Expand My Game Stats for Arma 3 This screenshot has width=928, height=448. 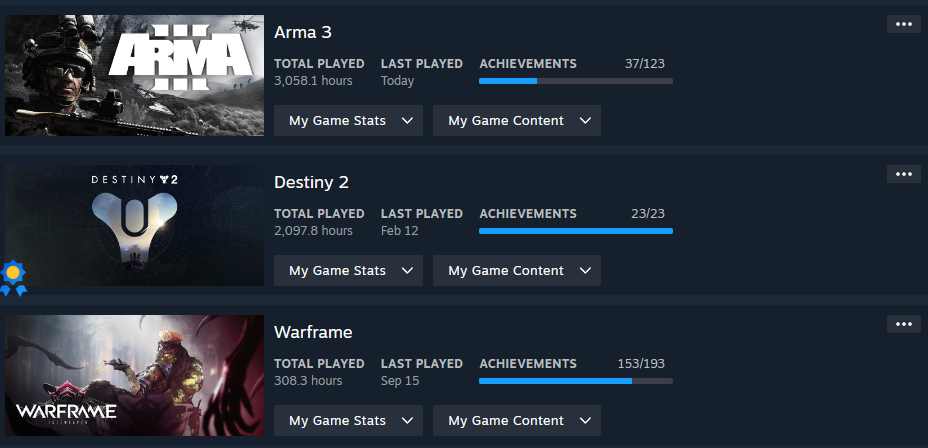pyautogui.click(x=348, y=121)
